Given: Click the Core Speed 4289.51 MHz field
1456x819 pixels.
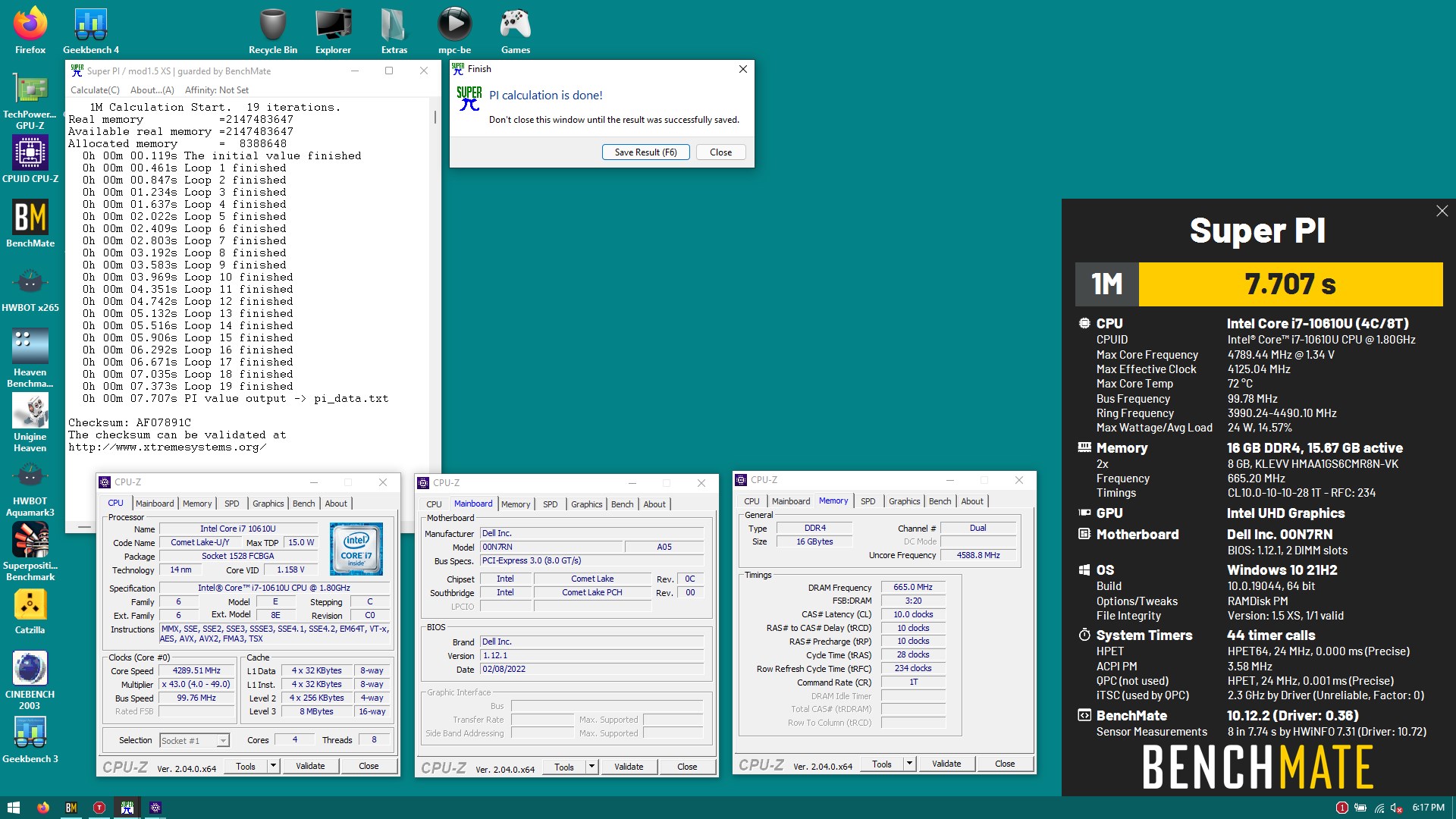Looking at the screenshot, I should (196, 670).
